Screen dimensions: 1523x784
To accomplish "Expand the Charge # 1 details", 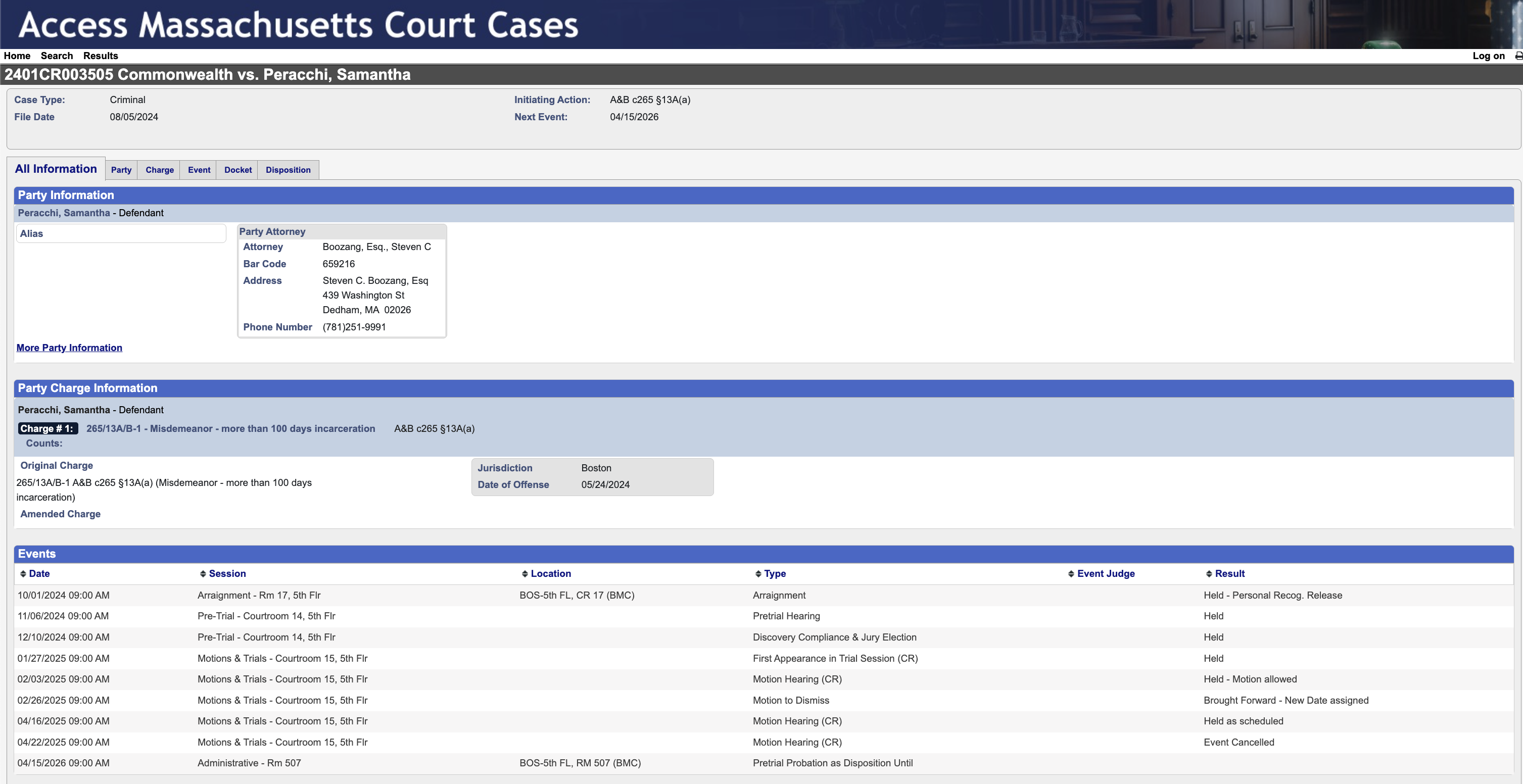I will tap(48, 428).
